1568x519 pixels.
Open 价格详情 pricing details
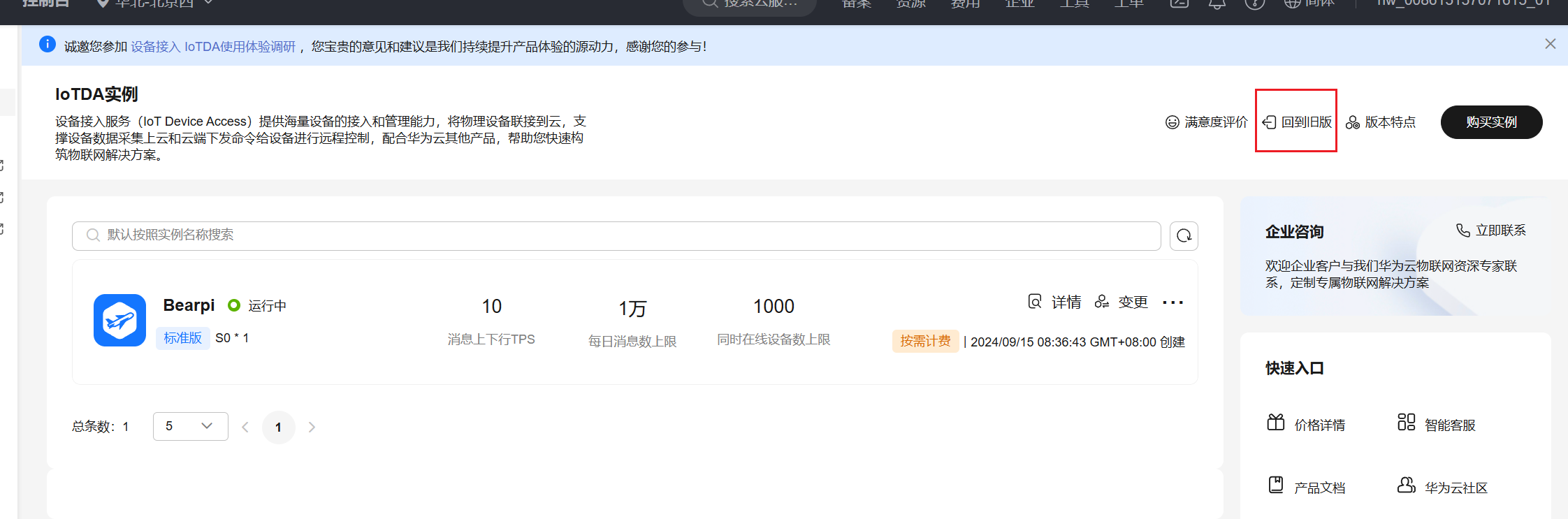[x=1319, y=425]
